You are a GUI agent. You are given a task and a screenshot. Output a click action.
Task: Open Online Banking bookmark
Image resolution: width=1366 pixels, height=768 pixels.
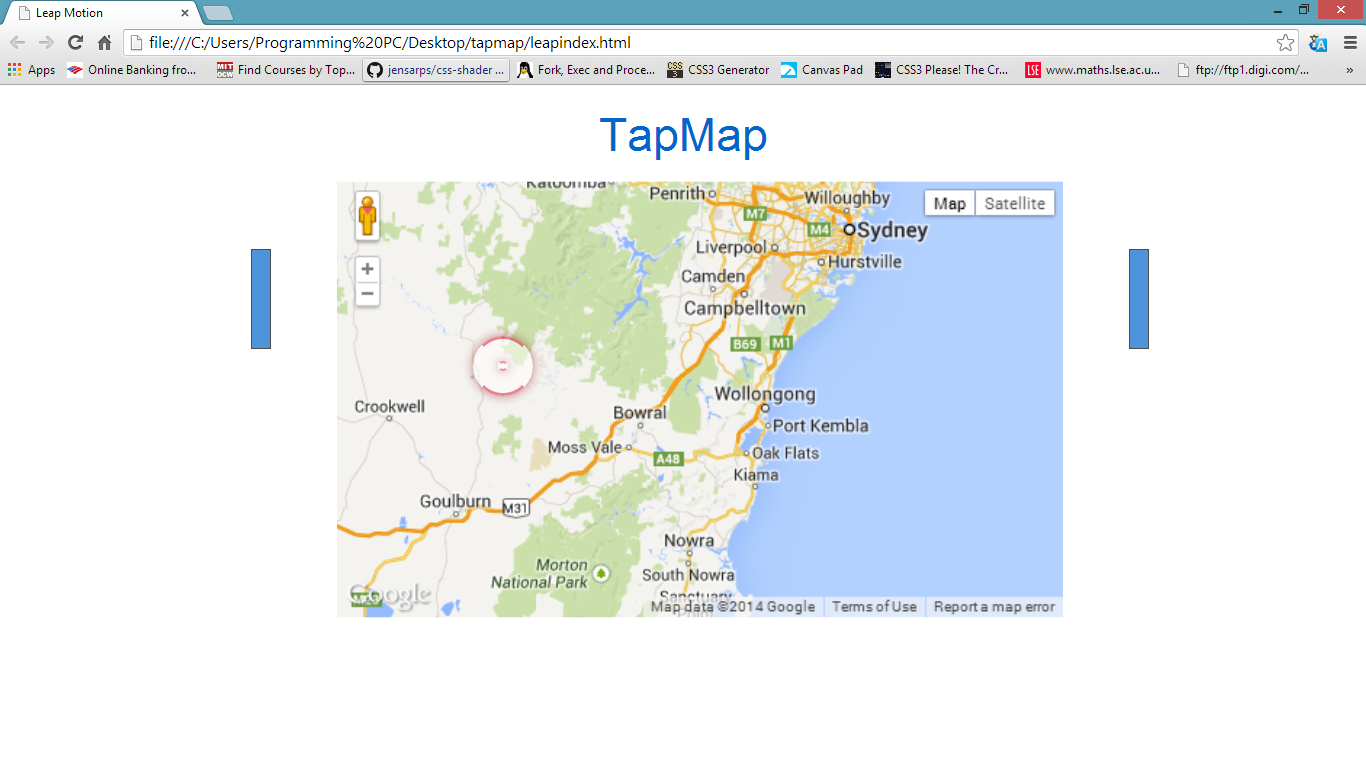(132, 70)
